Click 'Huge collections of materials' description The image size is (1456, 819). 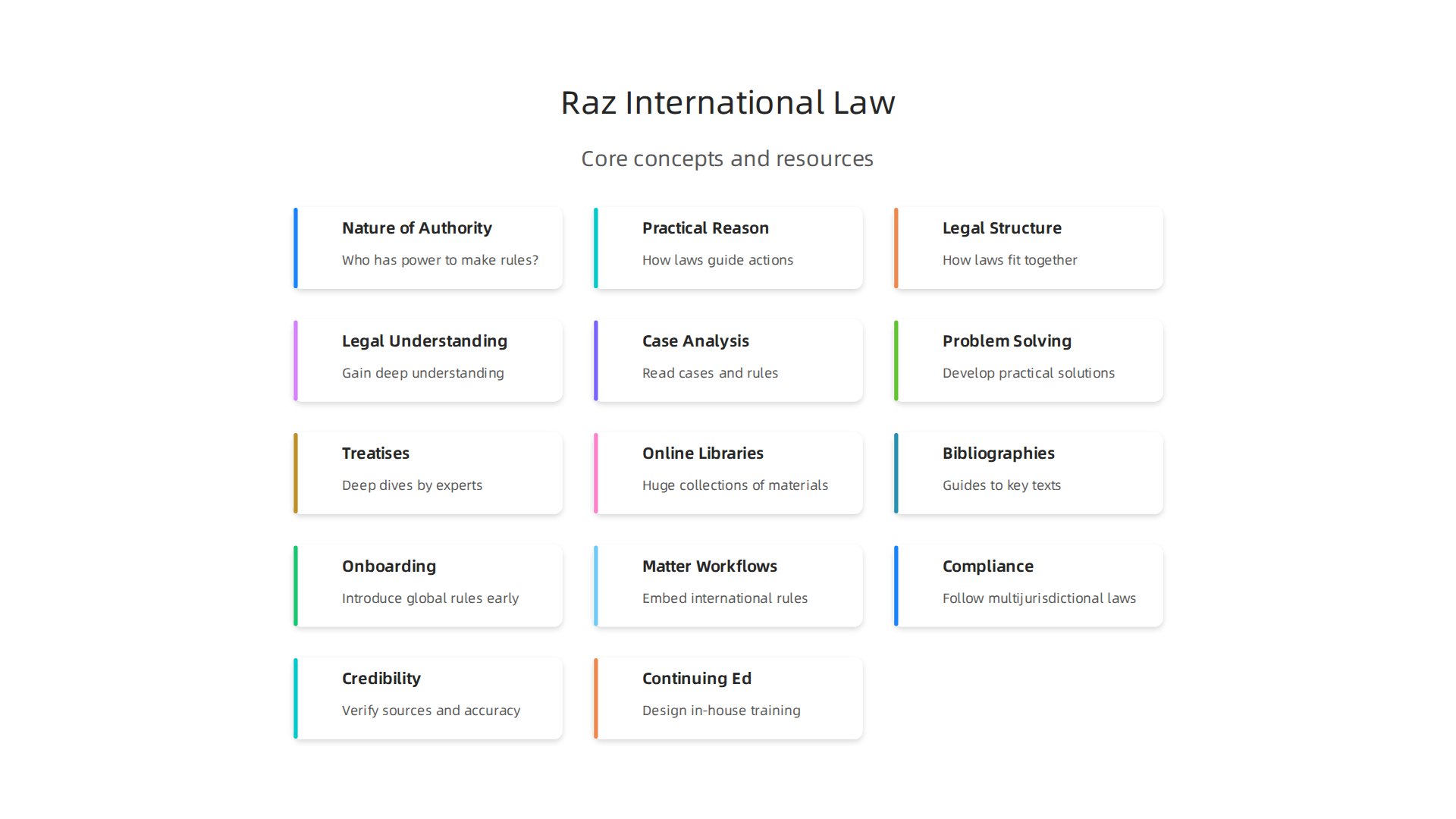coord(735,485)
